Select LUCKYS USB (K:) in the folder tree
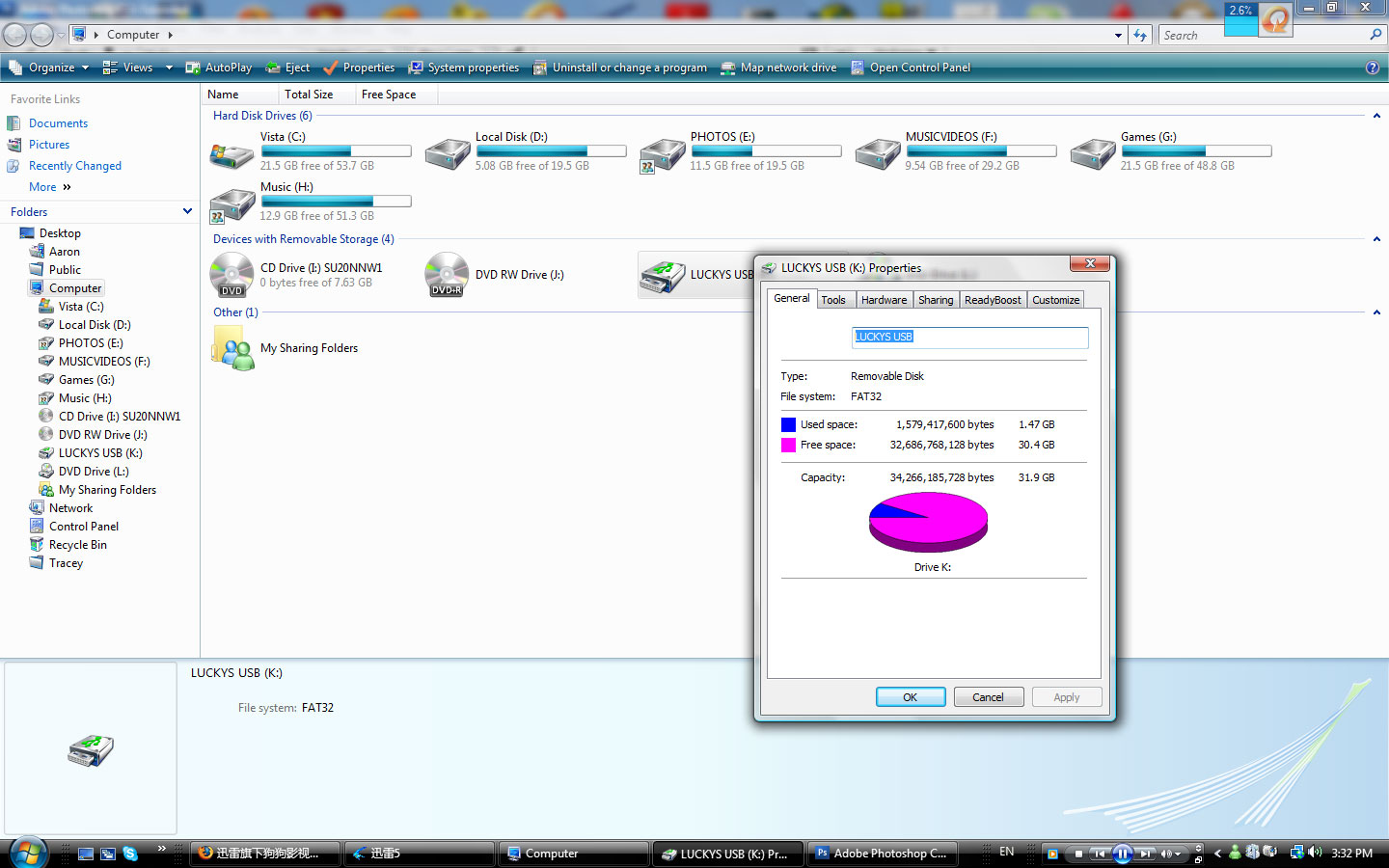 (100, 453)
